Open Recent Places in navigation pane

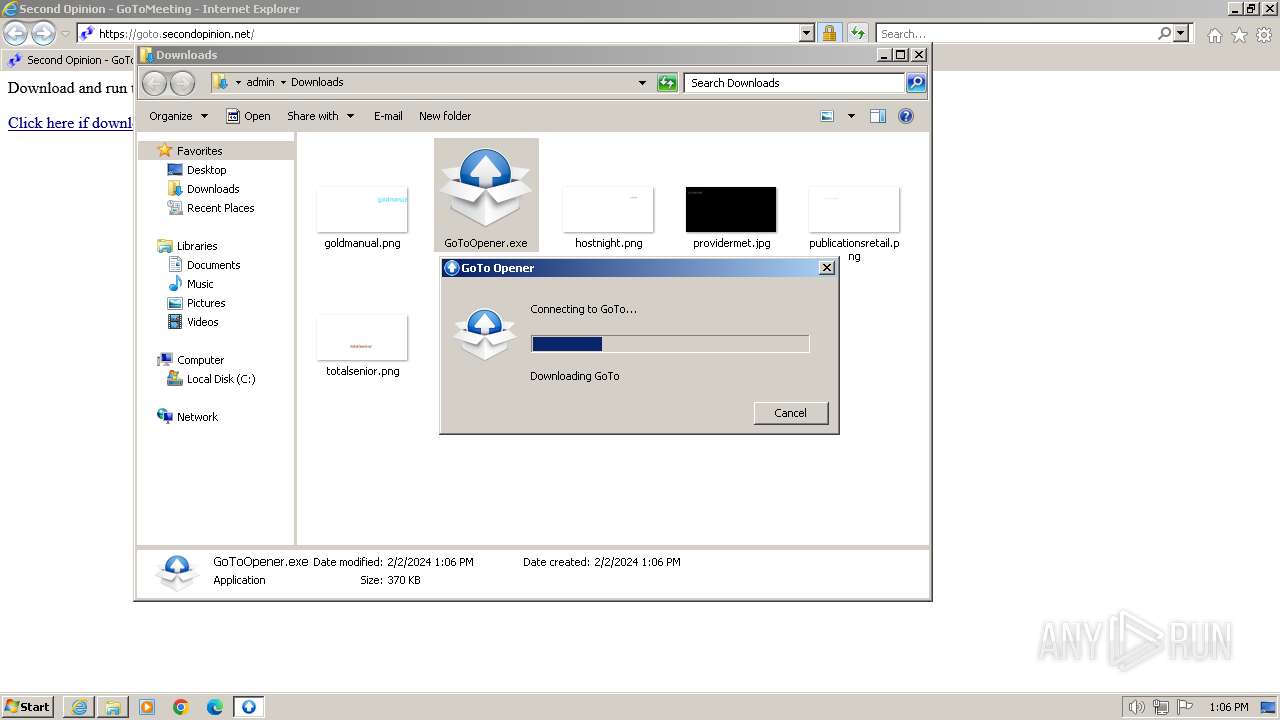point(220,208)
